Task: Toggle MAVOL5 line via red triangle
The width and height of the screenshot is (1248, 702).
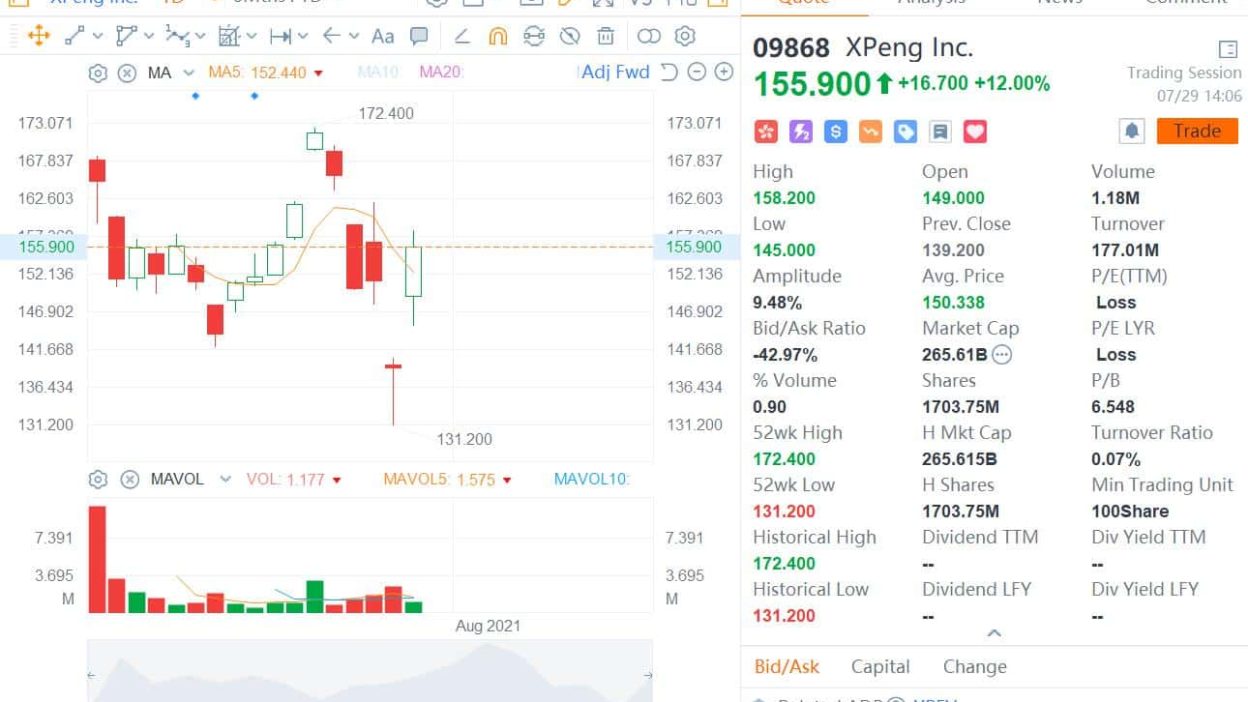Action: (x=508, y=480)
